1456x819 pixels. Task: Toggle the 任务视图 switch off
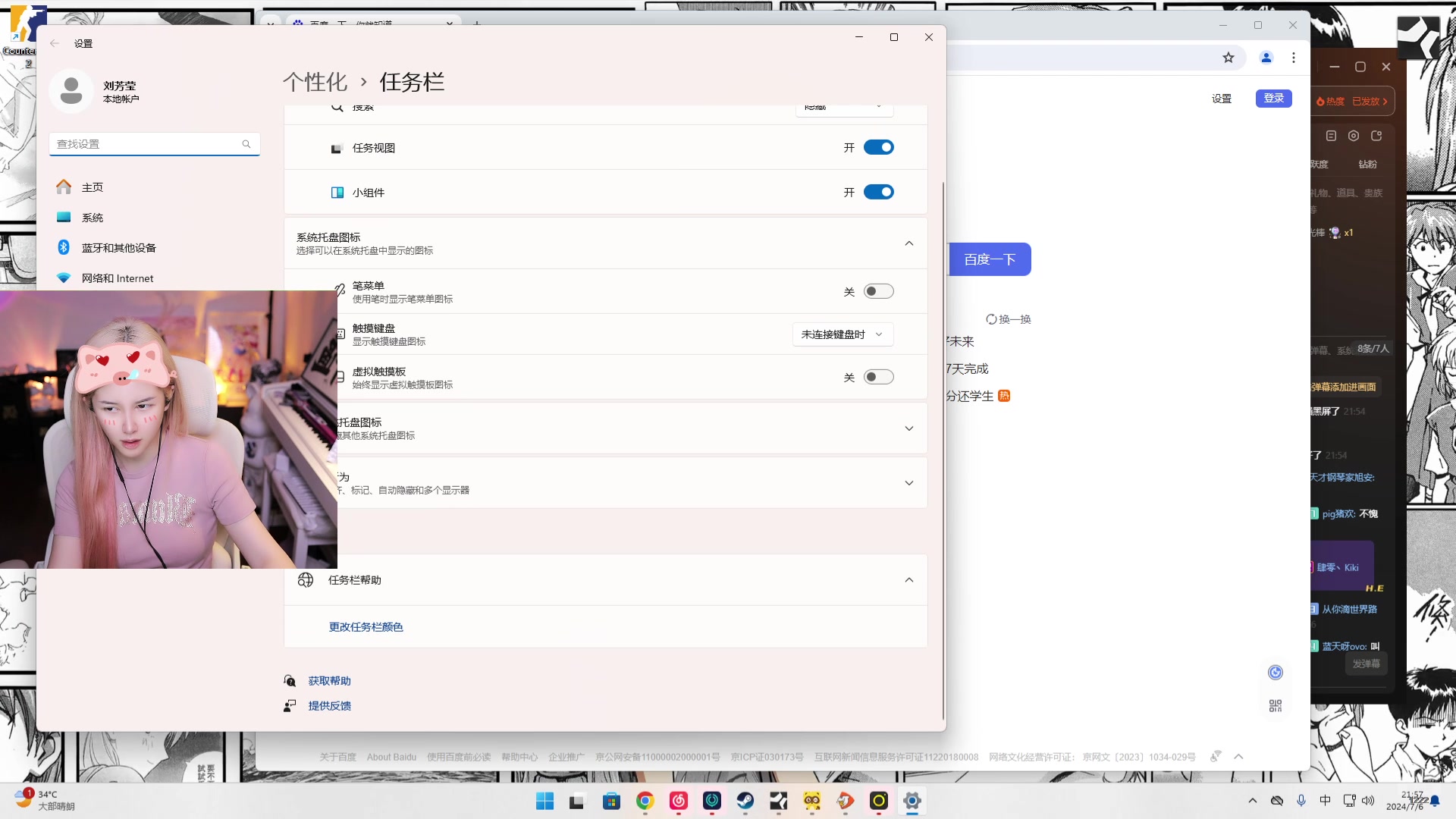(x=878, y=147)
